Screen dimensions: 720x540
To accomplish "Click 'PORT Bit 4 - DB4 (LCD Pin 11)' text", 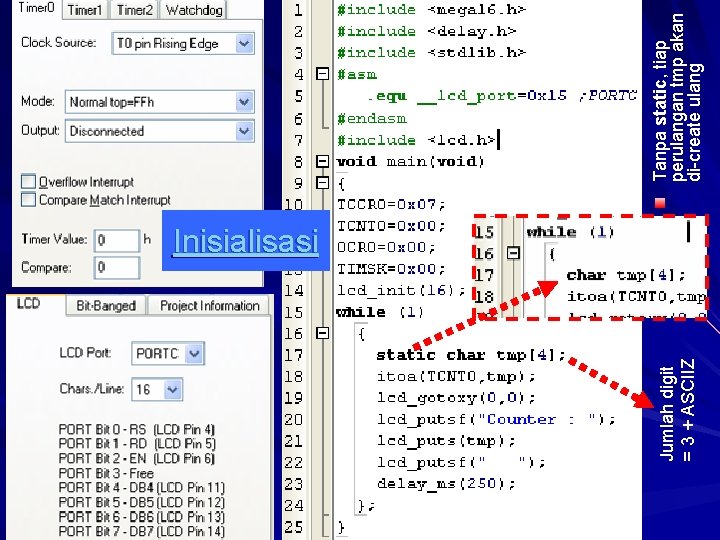I will click(x=142, y=488).
